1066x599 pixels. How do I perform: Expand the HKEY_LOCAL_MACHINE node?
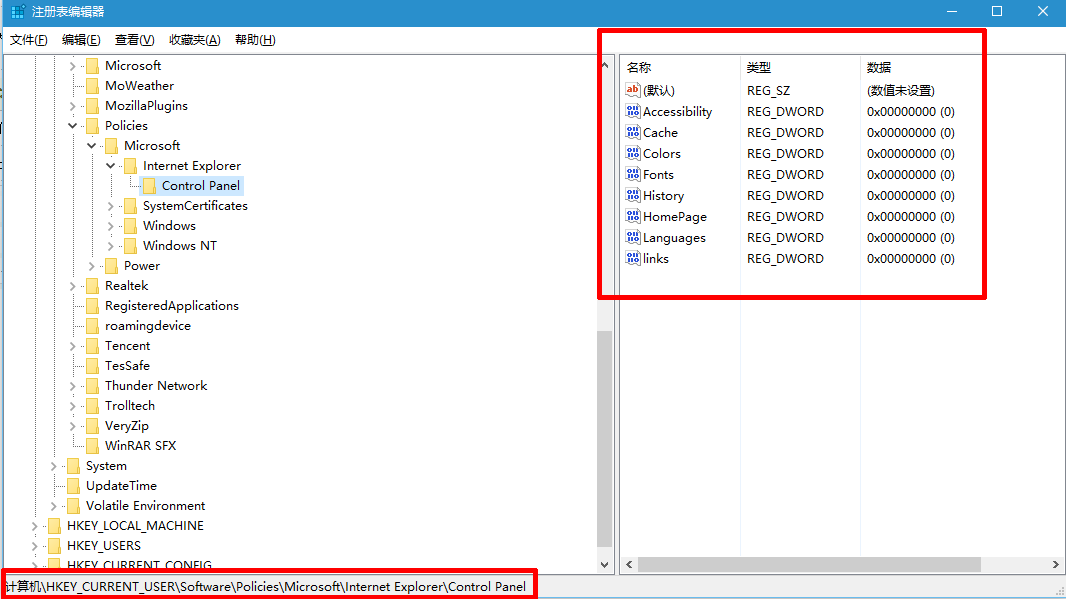click(33, 525)
